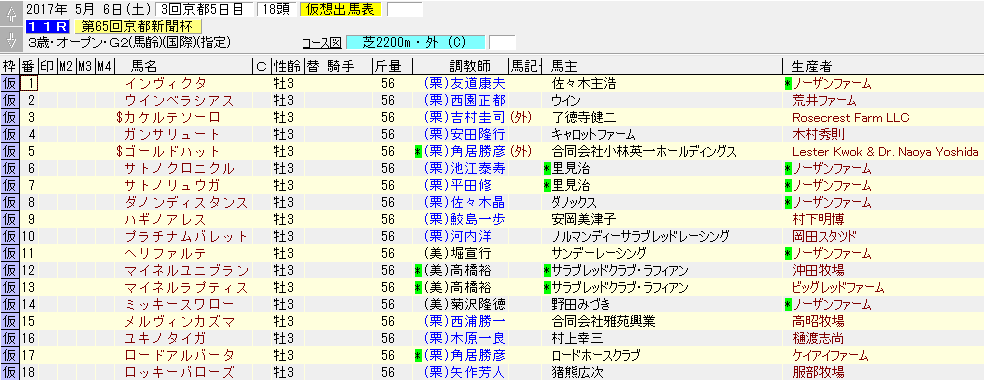Open horse サトノクロニクル
Viewport: 984px width, 380px height.
[179, 168]
